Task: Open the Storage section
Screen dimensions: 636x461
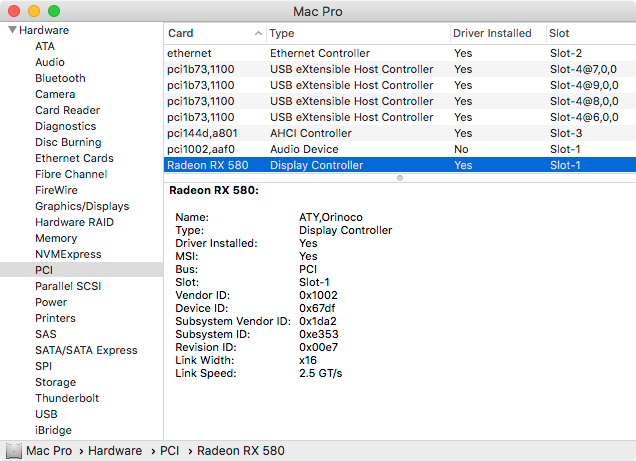Action: pos(56,382)
